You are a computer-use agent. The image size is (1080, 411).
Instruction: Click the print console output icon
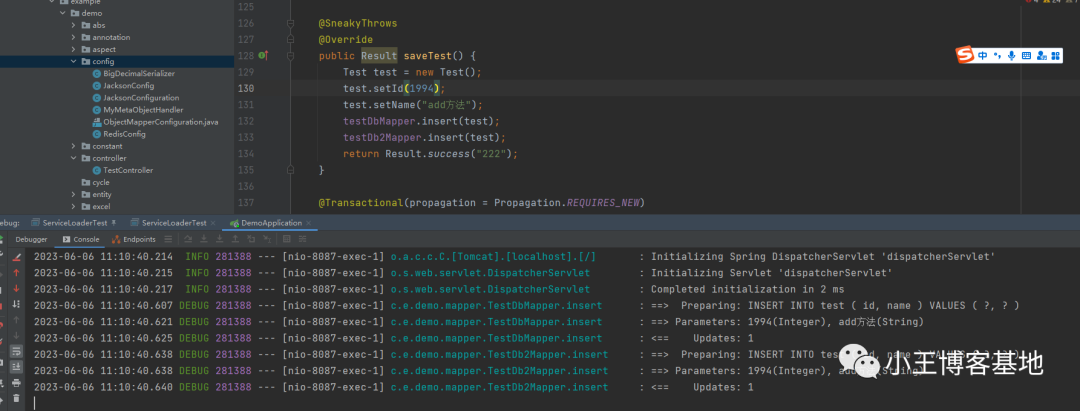coord(16,383)
